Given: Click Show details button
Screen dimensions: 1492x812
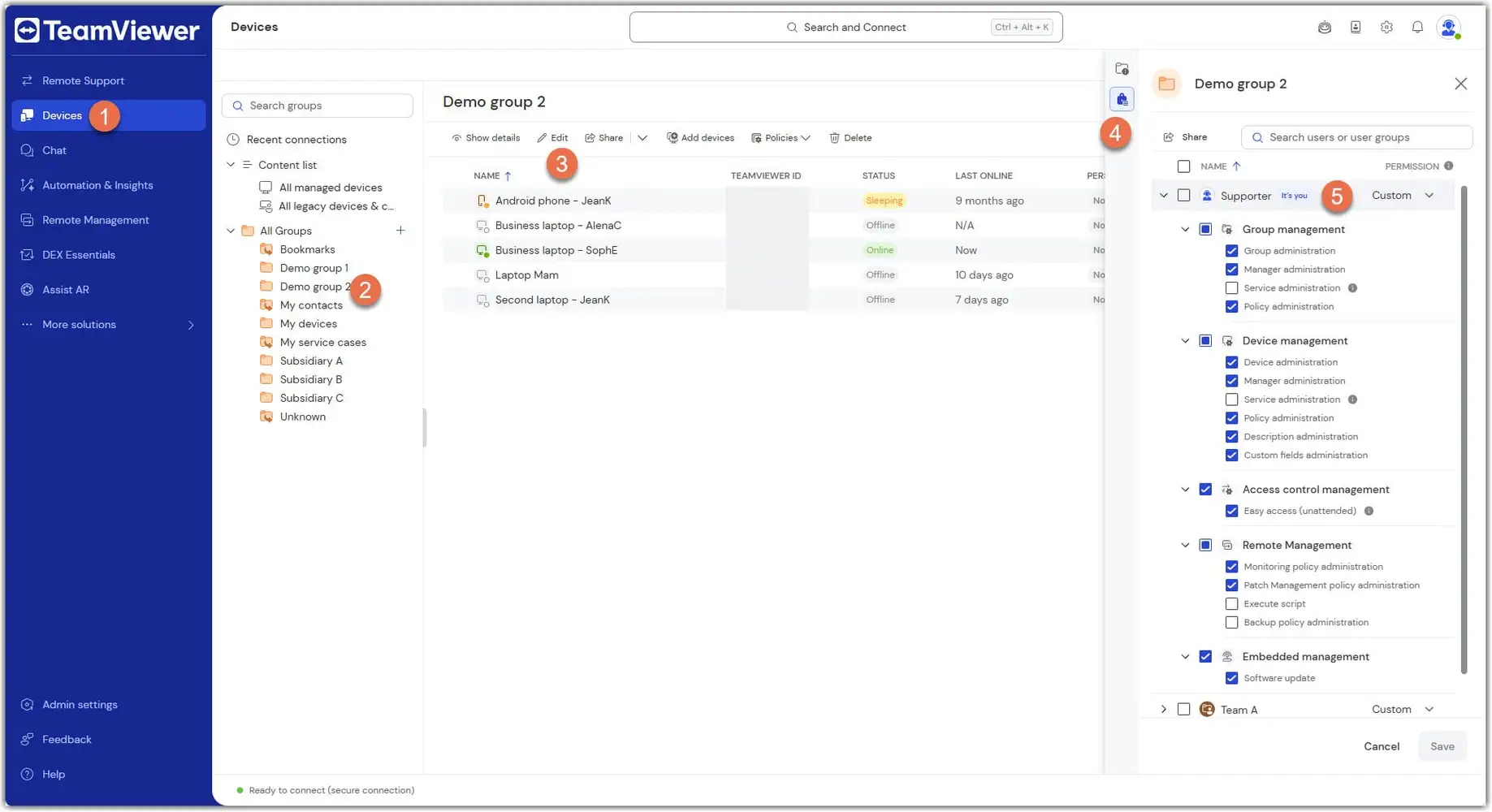Looking at the screenshot, I should (486, 138).
